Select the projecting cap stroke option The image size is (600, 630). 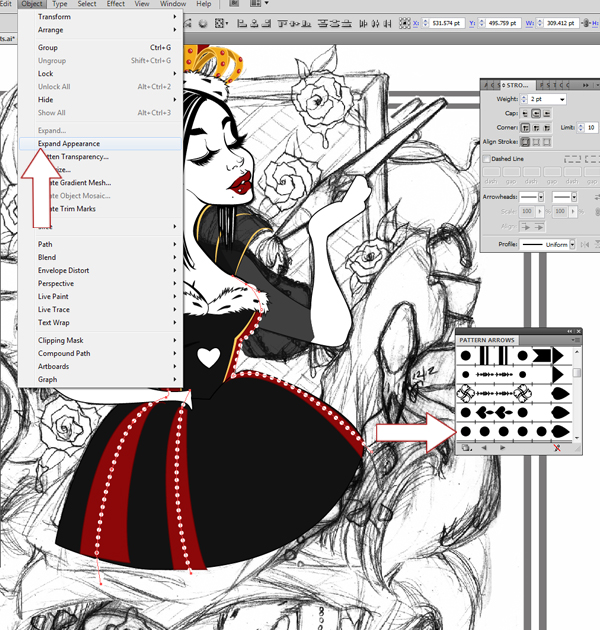(x=547, y=114)
